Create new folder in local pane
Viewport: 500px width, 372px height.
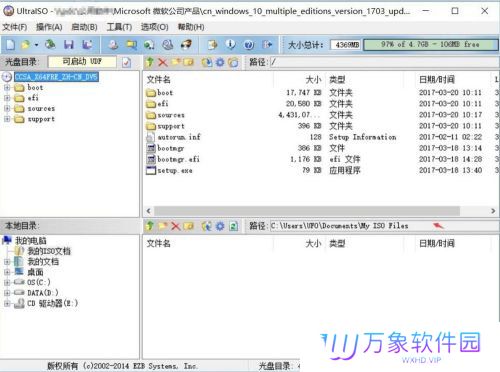(x=163, y=226)
